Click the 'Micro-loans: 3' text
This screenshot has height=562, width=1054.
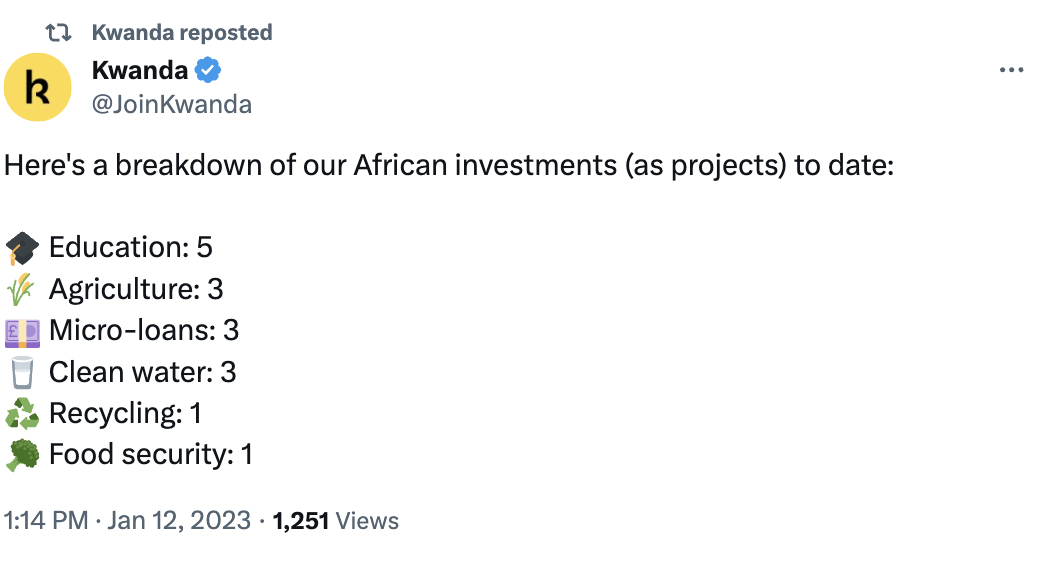click(144, 331)
